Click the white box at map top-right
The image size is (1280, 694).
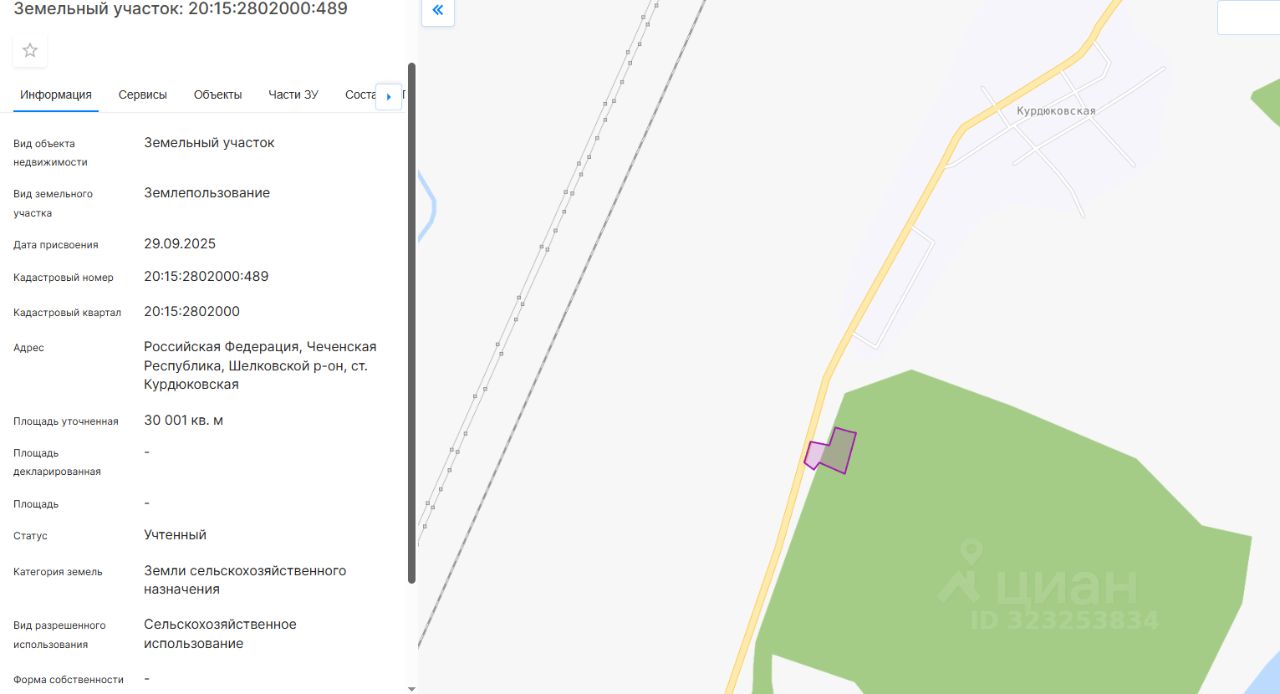tap(1248, 17)
